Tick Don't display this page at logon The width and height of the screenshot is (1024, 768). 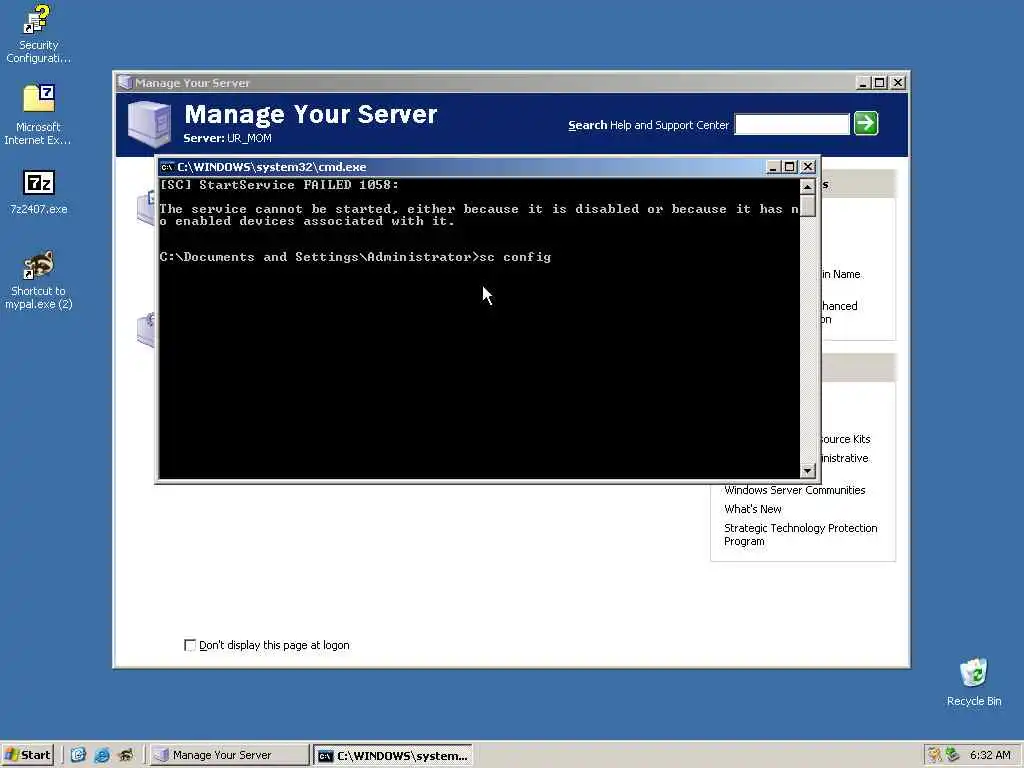coord(190,645)
